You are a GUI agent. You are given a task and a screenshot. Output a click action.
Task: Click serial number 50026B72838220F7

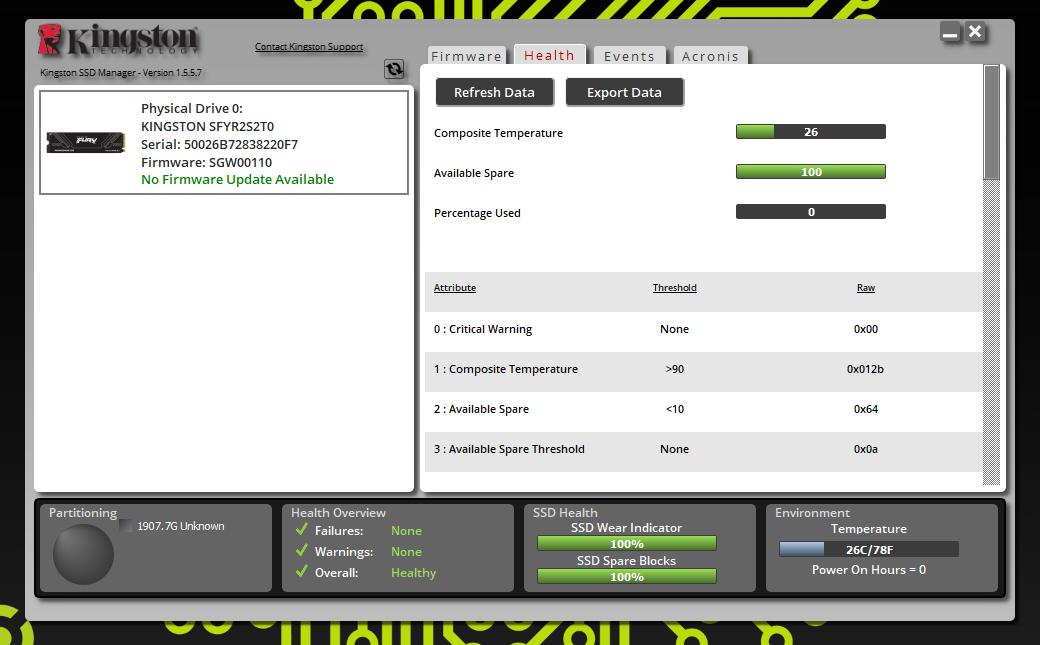[241, 144]
